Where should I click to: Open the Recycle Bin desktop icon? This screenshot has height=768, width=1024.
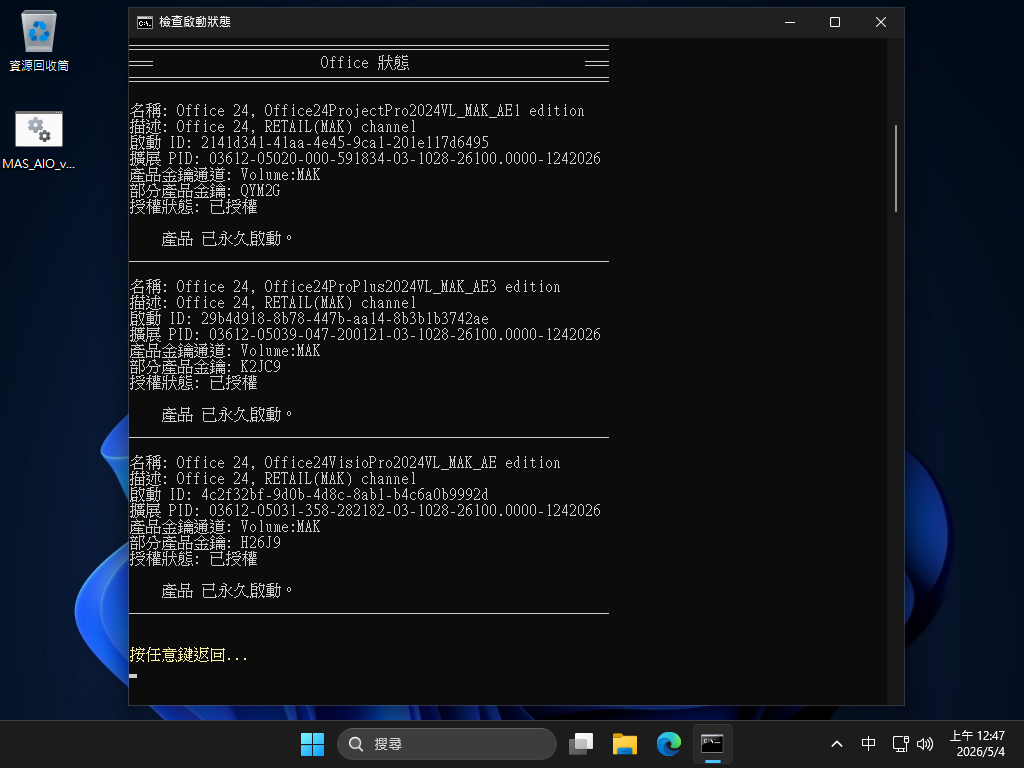pyautogui.click(x=39, y=40)
